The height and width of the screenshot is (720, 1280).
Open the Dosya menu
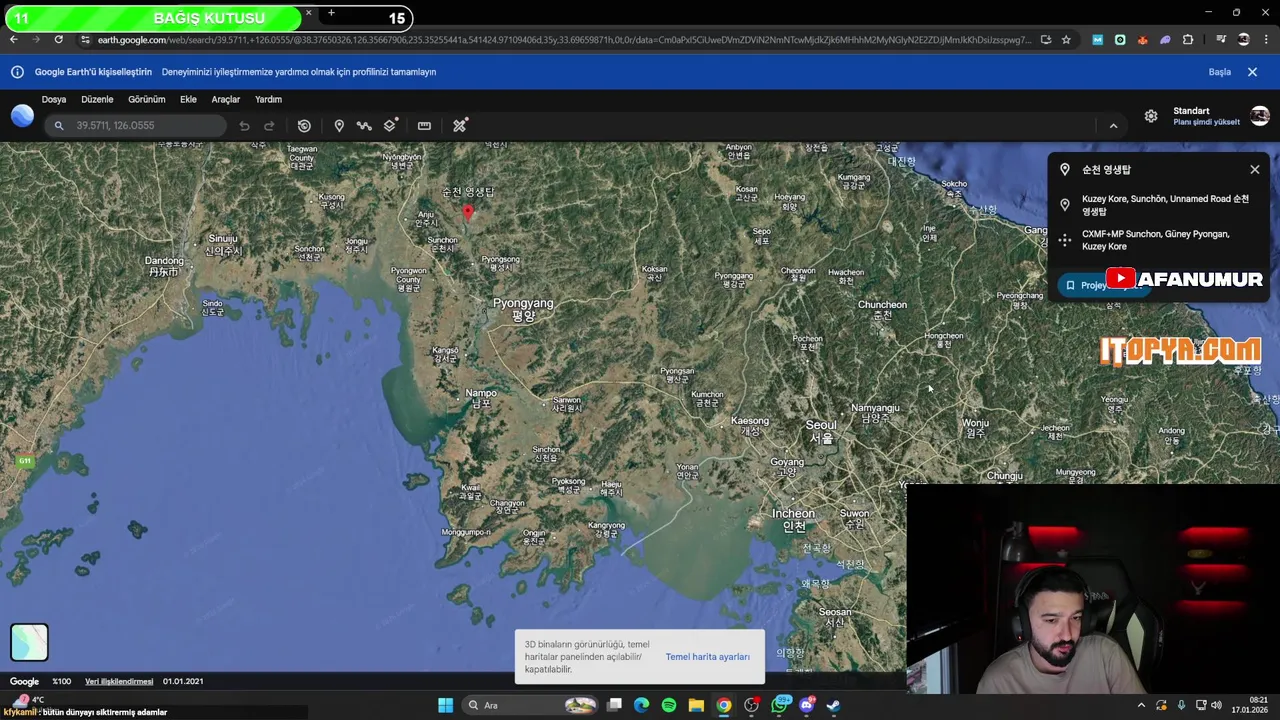(x=54, y=99)
